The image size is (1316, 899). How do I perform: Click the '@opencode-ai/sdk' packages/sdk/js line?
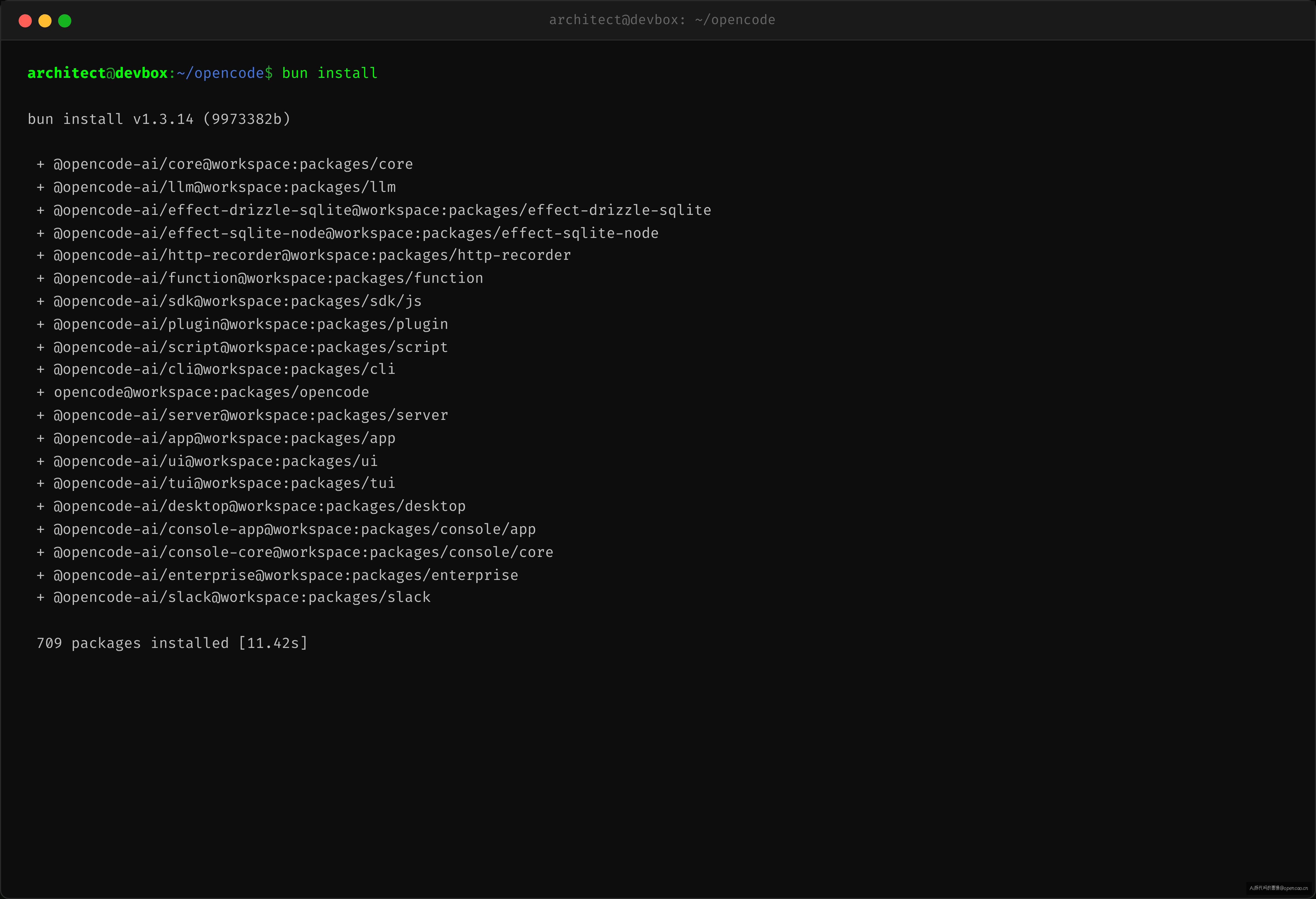[x=229, y=301]
